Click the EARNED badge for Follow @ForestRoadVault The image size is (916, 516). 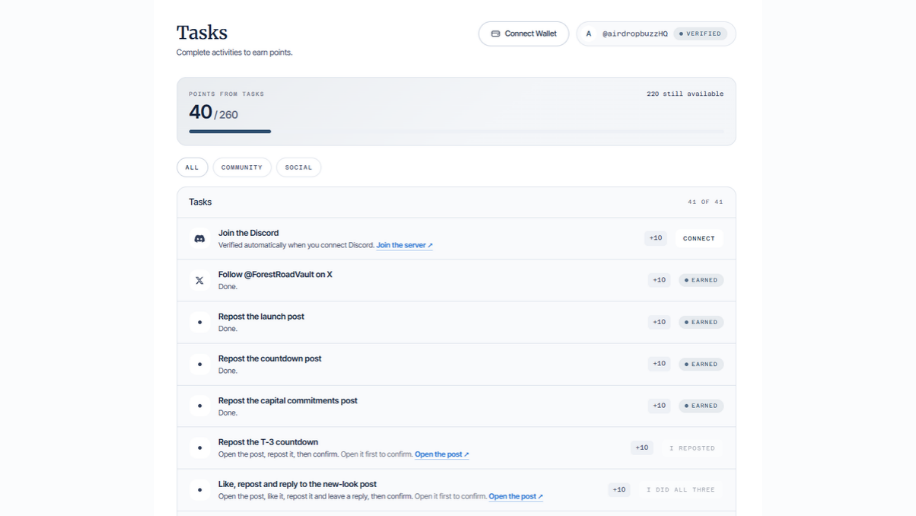tap(701, 280)
